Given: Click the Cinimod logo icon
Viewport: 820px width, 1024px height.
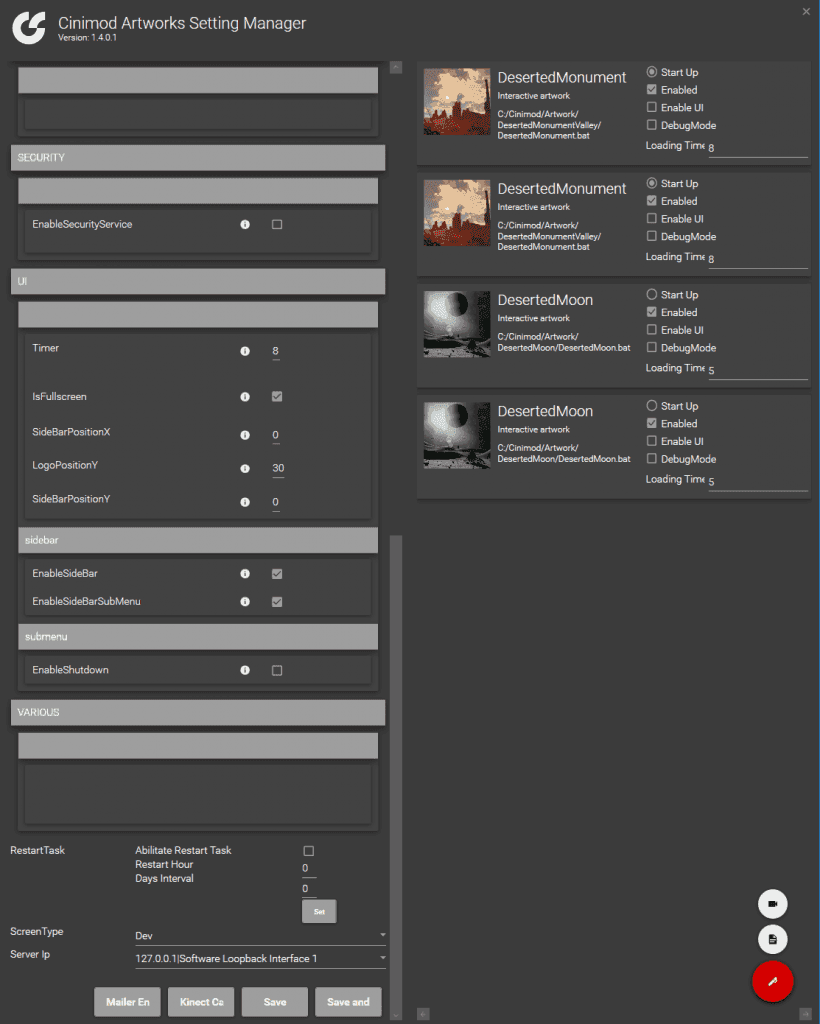Looking at the screenshot, I should pyautogui.click(x=29, y=27).
